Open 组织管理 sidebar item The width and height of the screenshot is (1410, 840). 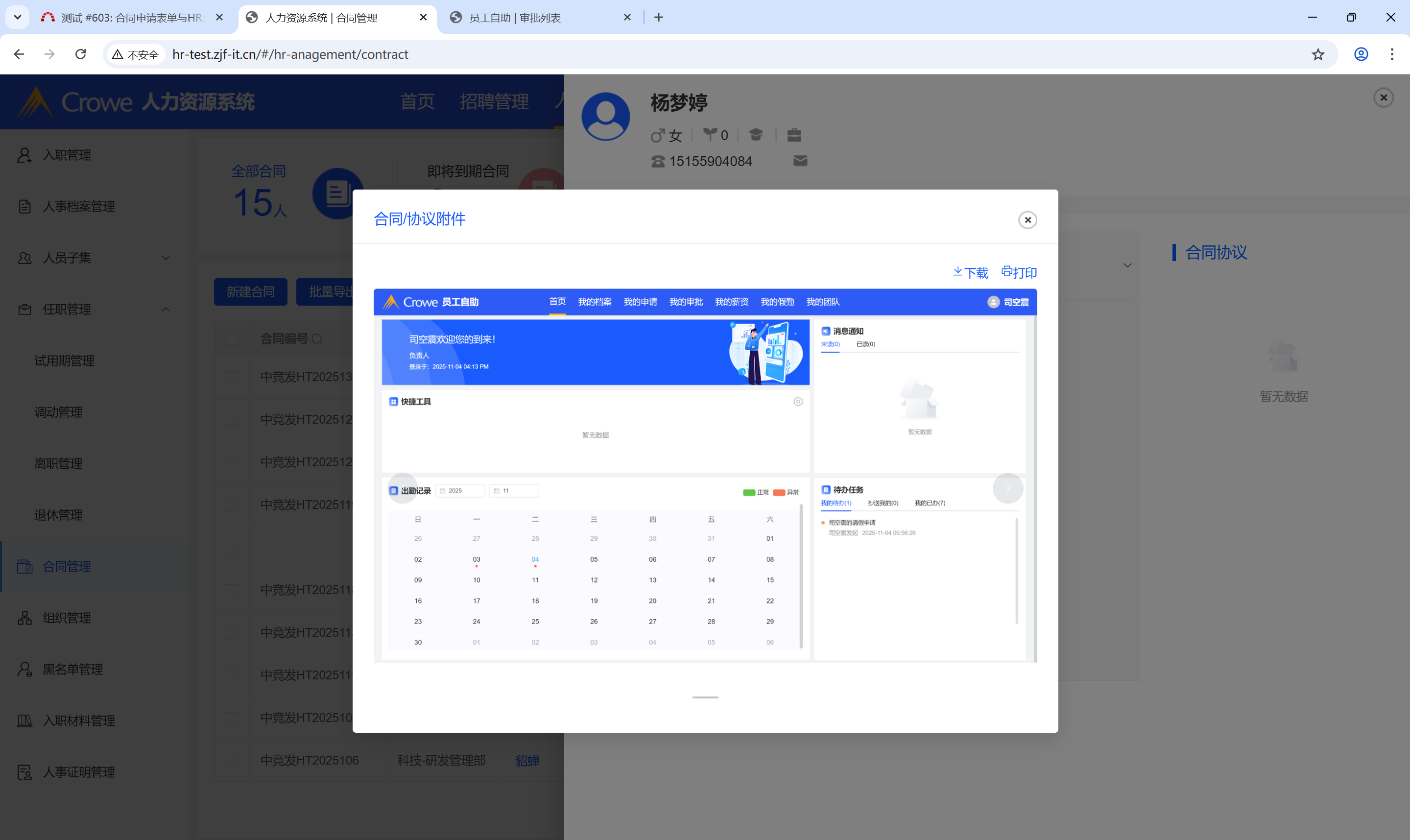point(67,618)
